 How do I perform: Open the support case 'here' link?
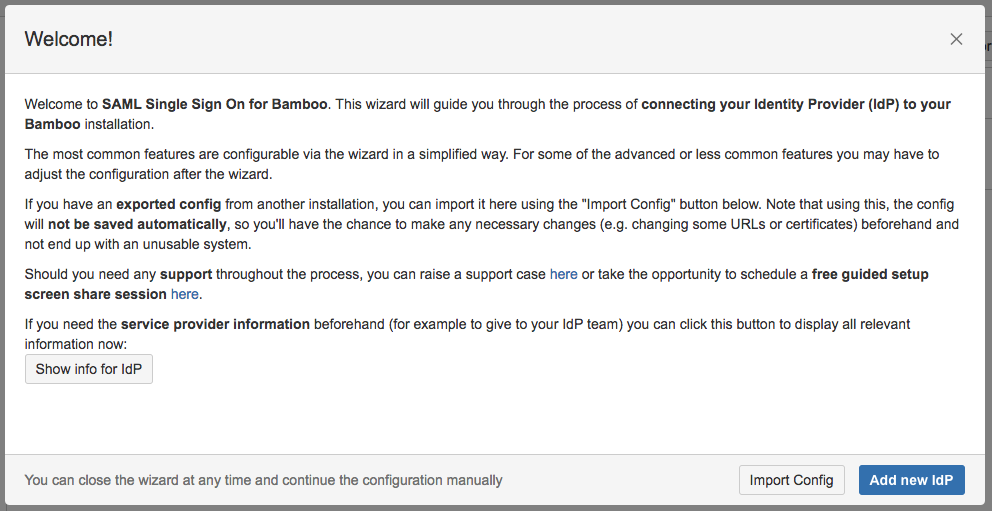563,274
